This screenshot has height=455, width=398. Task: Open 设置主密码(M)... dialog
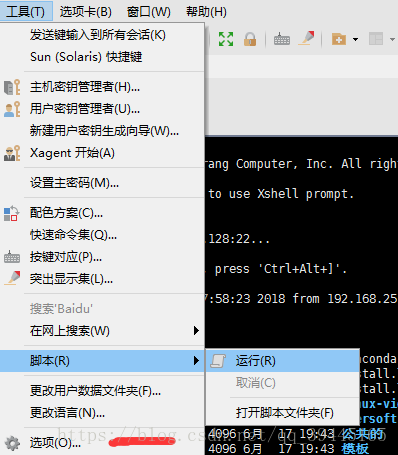point(102,183)
